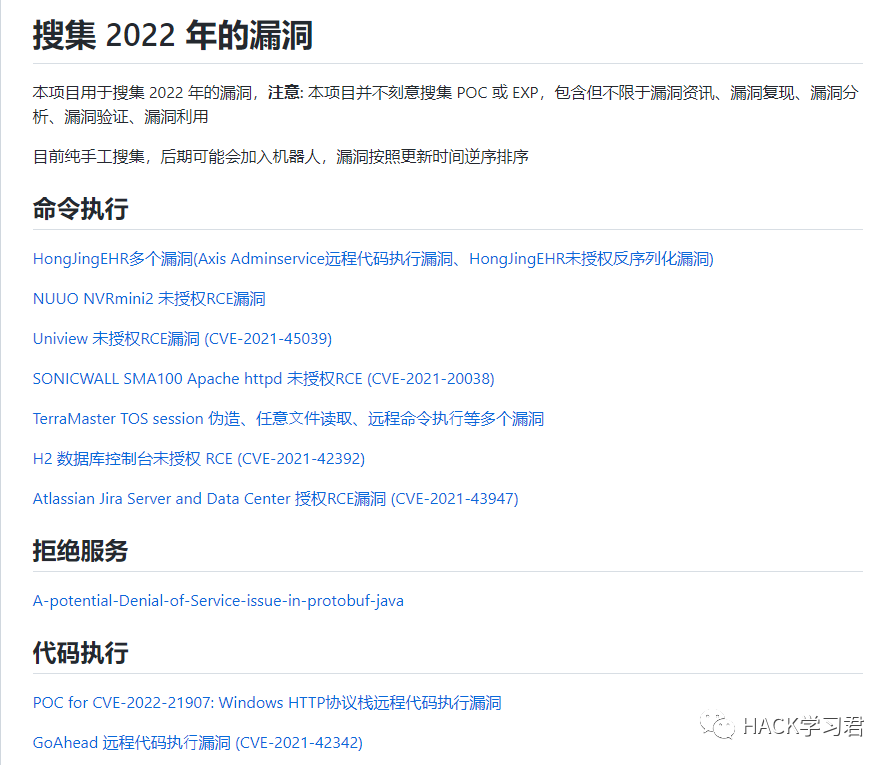This screenshot has width=893, height=765.
Task: Open H2 数据库控制台未授权 RCE link
Action: [x=199, y=459]
